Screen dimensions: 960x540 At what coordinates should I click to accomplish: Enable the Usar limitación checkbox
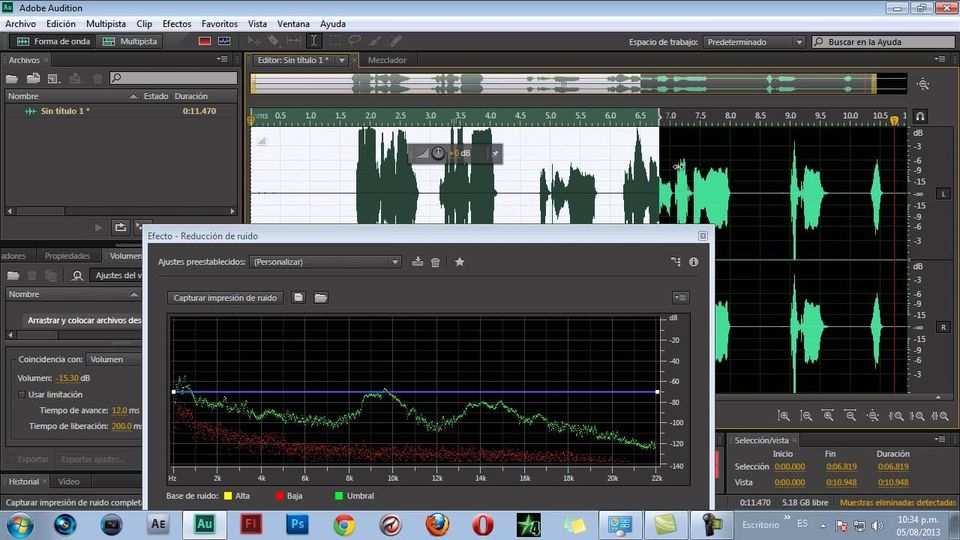point(21,395)
